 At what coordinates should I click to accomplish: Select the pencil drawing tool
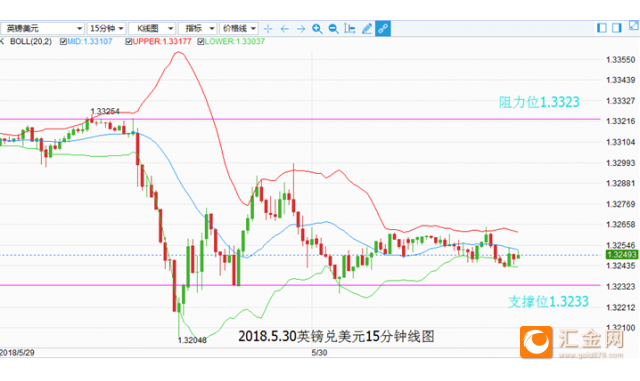367,28
